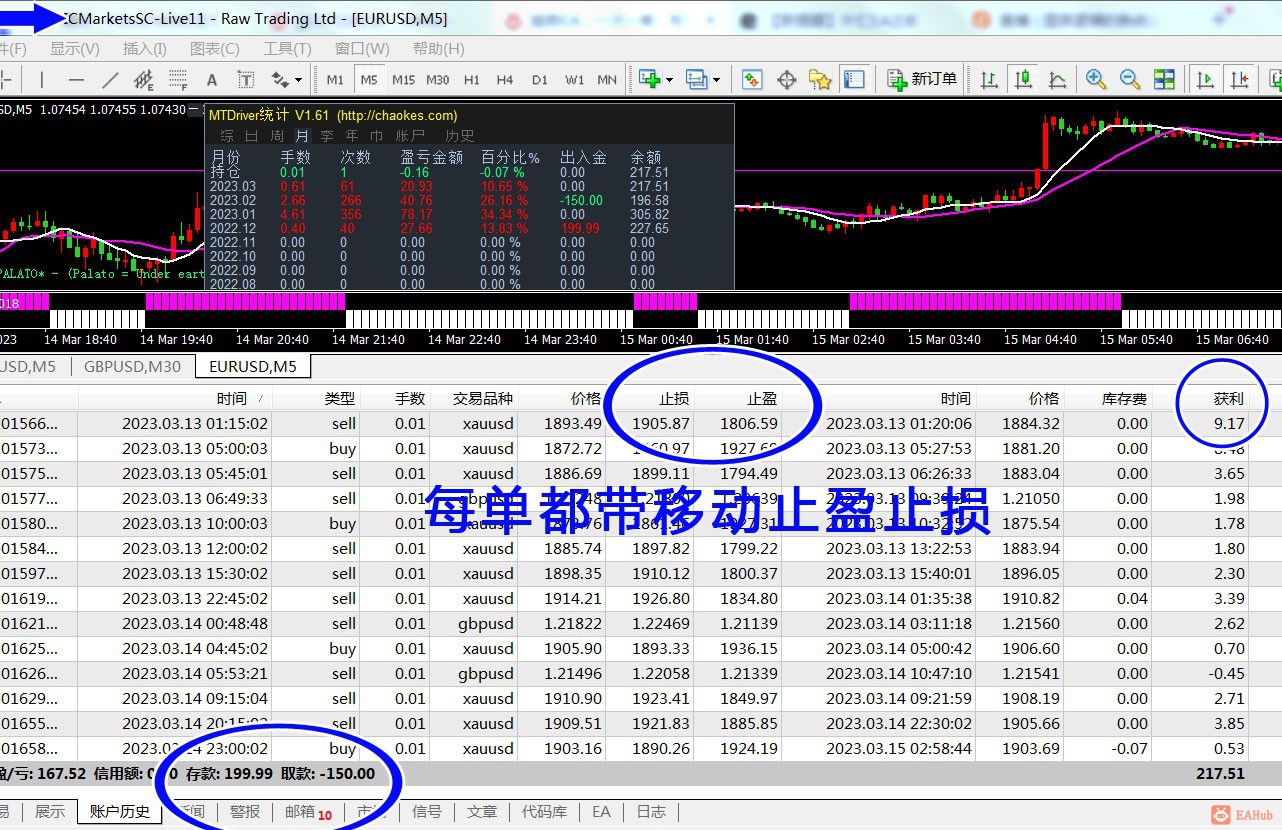Show MTDriver 历史 statistics
Screen dimensions: 1282x830
[460, 136]
